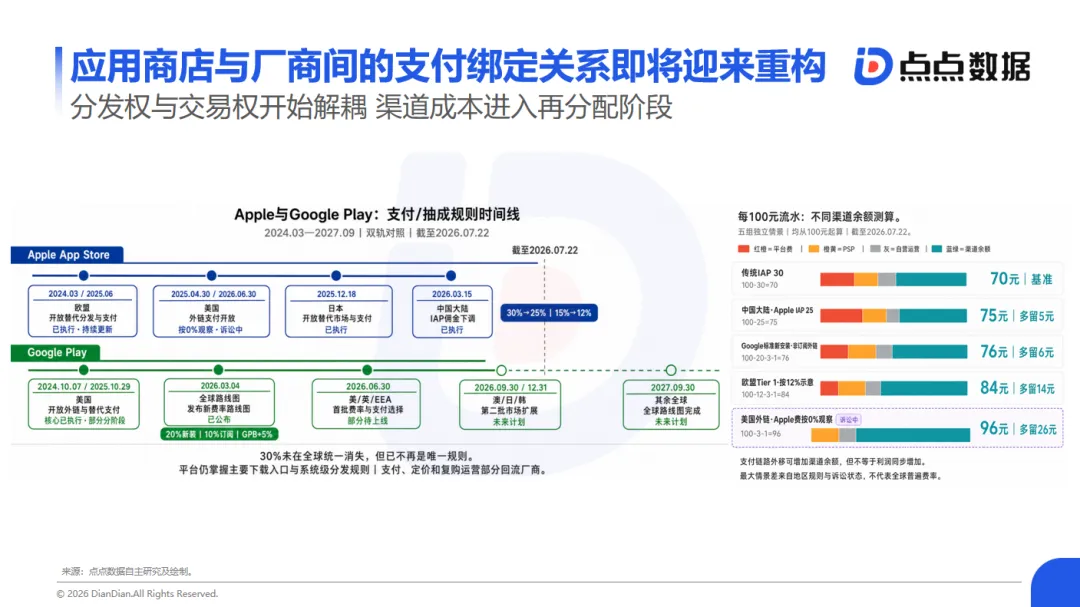
Task: Click the 按0%观察 · 诉讼中 status text
Action: pos(211,330)
